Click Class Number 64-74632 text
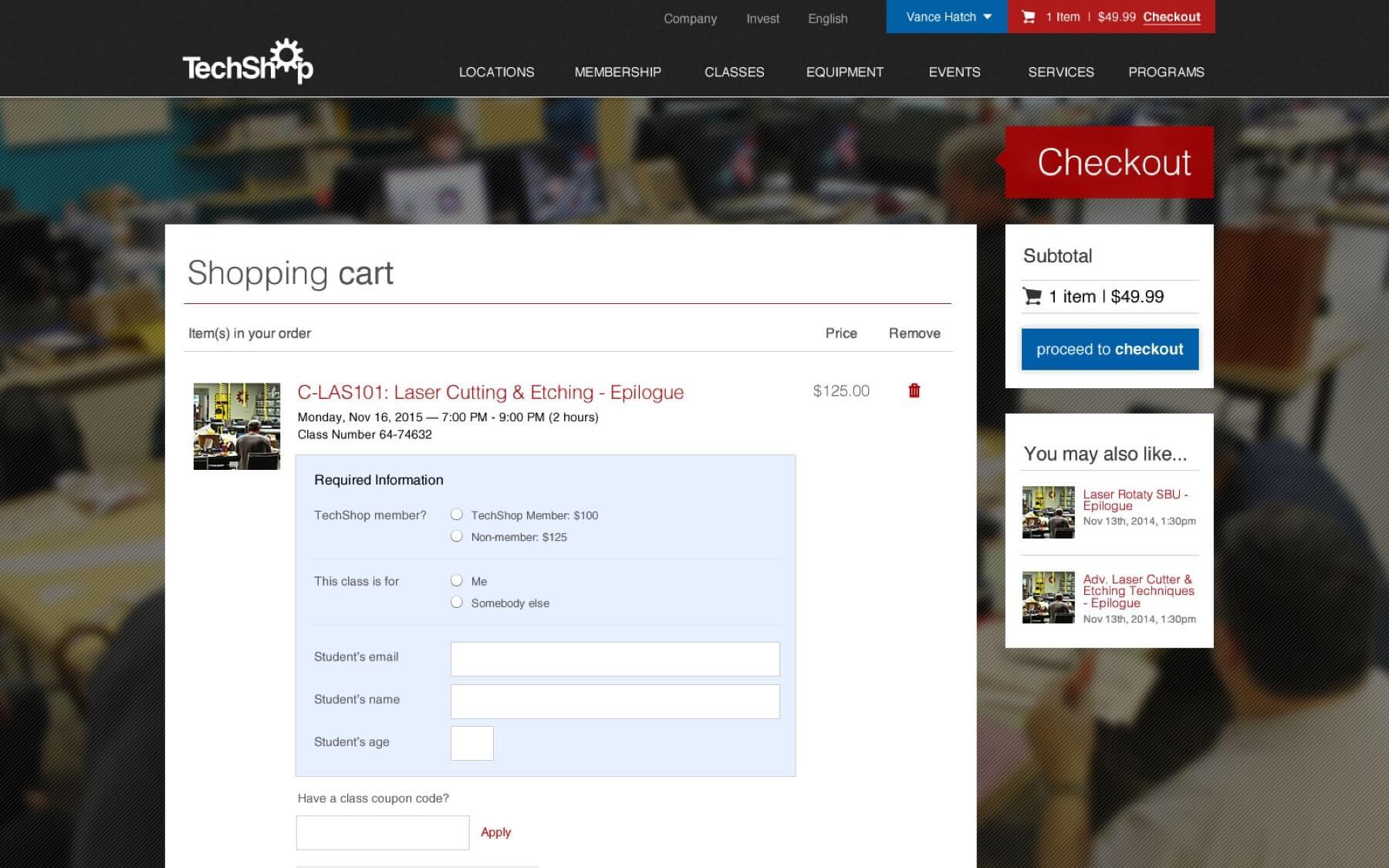1389x868 pixels. pos(365,434)
